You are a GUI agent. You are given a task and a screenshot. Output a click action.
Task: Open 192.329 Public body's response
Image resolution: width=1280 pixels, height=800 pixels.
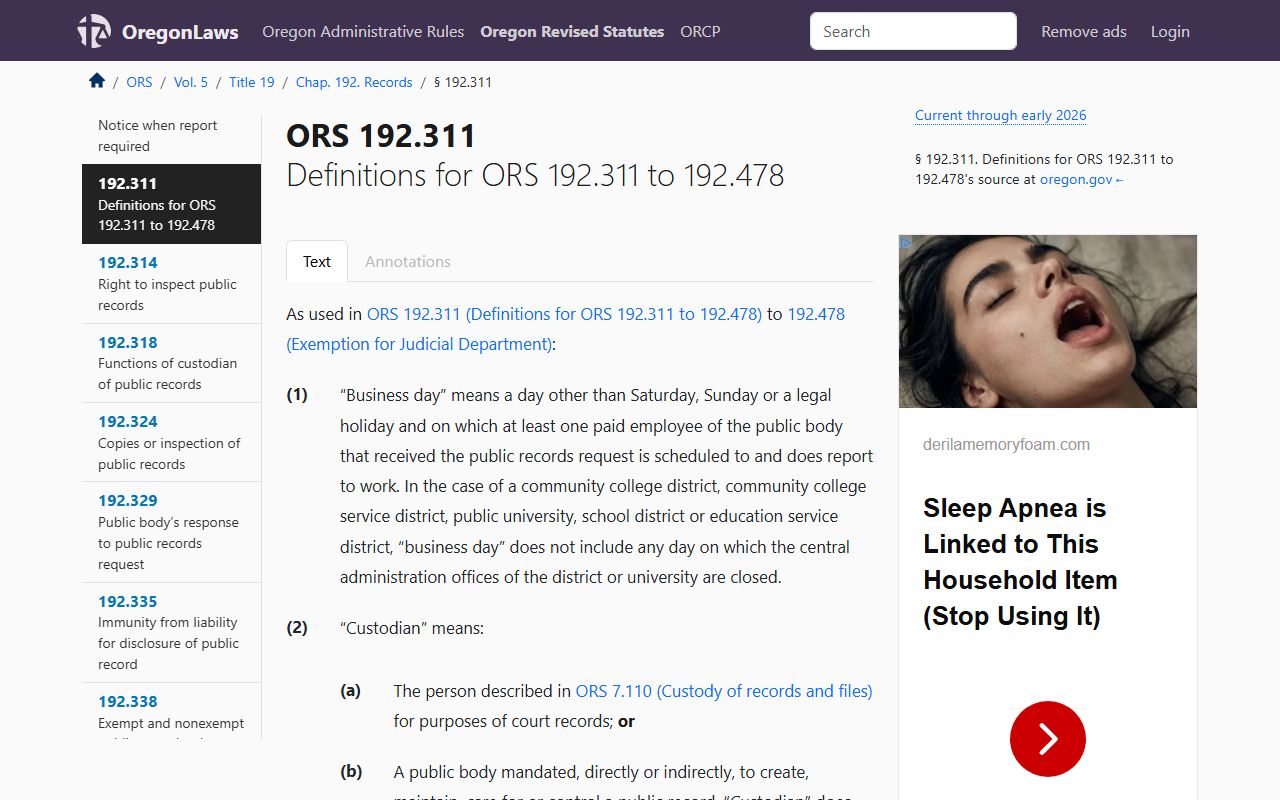tap(172, 532)
